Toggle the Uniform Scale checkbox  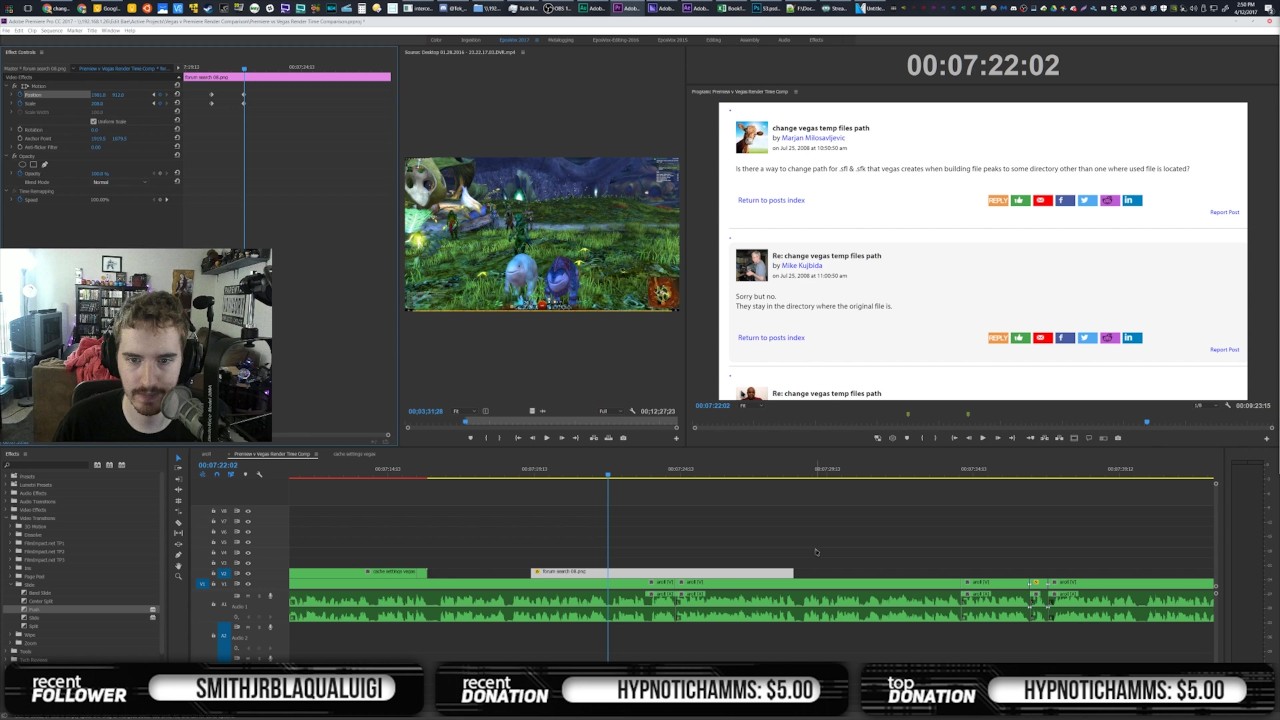pos(93,121)
